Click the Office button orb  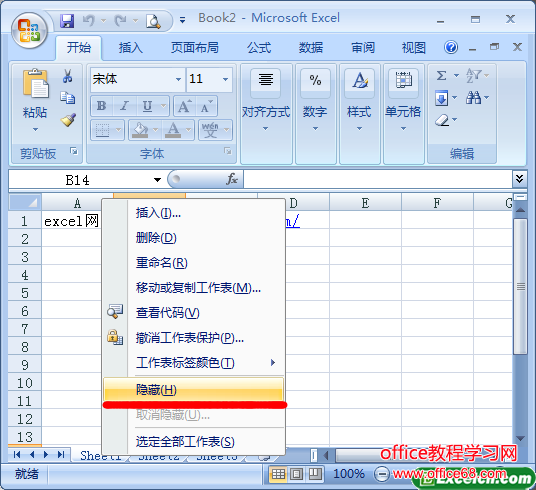(29, 30)
